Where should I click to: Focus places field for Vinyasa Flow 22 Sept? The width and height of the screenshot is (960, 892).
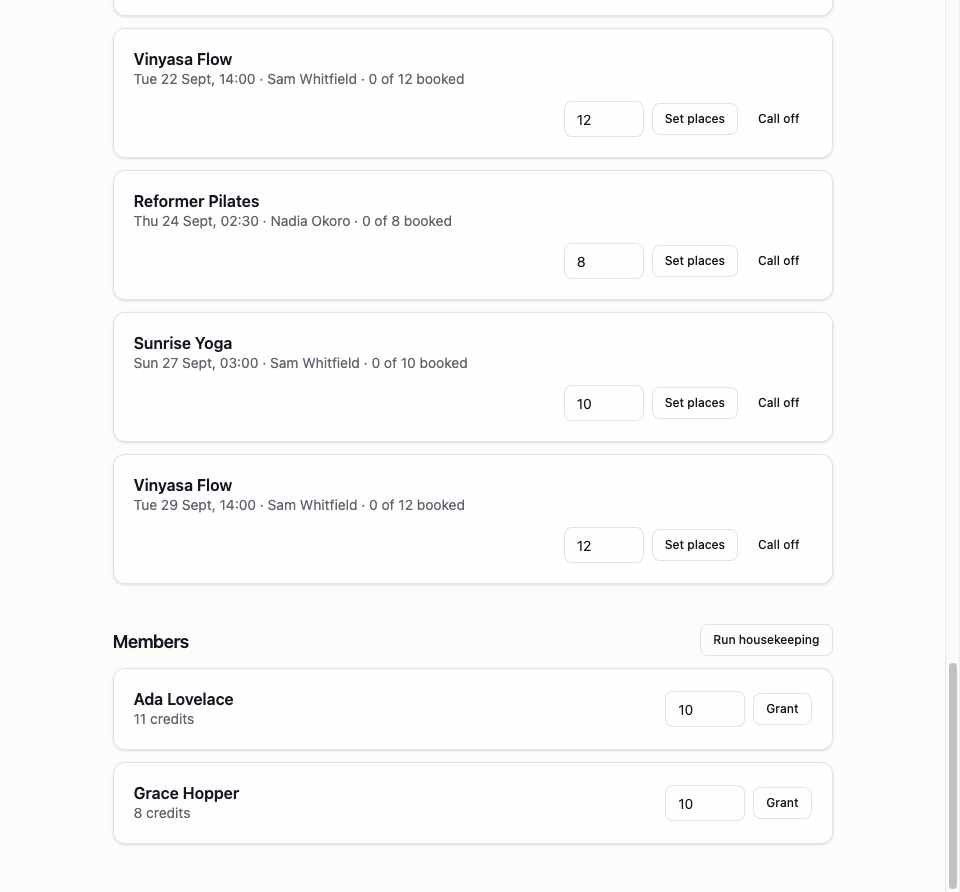click(x=604, y=119)
